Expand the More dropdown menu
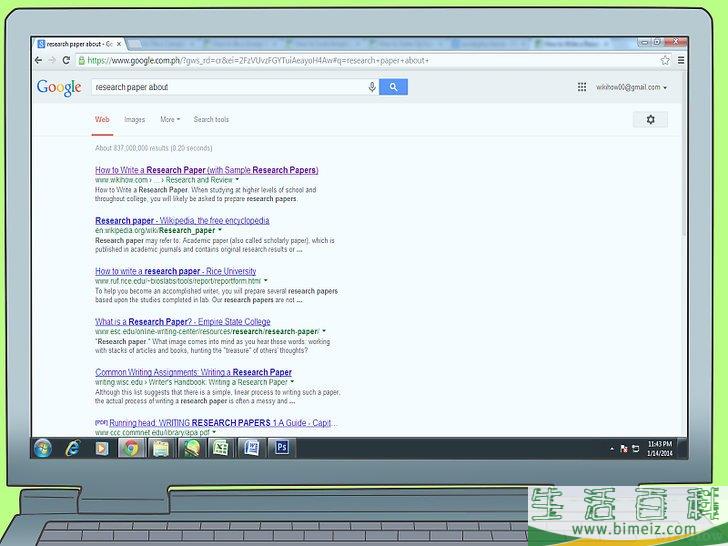 170,120
